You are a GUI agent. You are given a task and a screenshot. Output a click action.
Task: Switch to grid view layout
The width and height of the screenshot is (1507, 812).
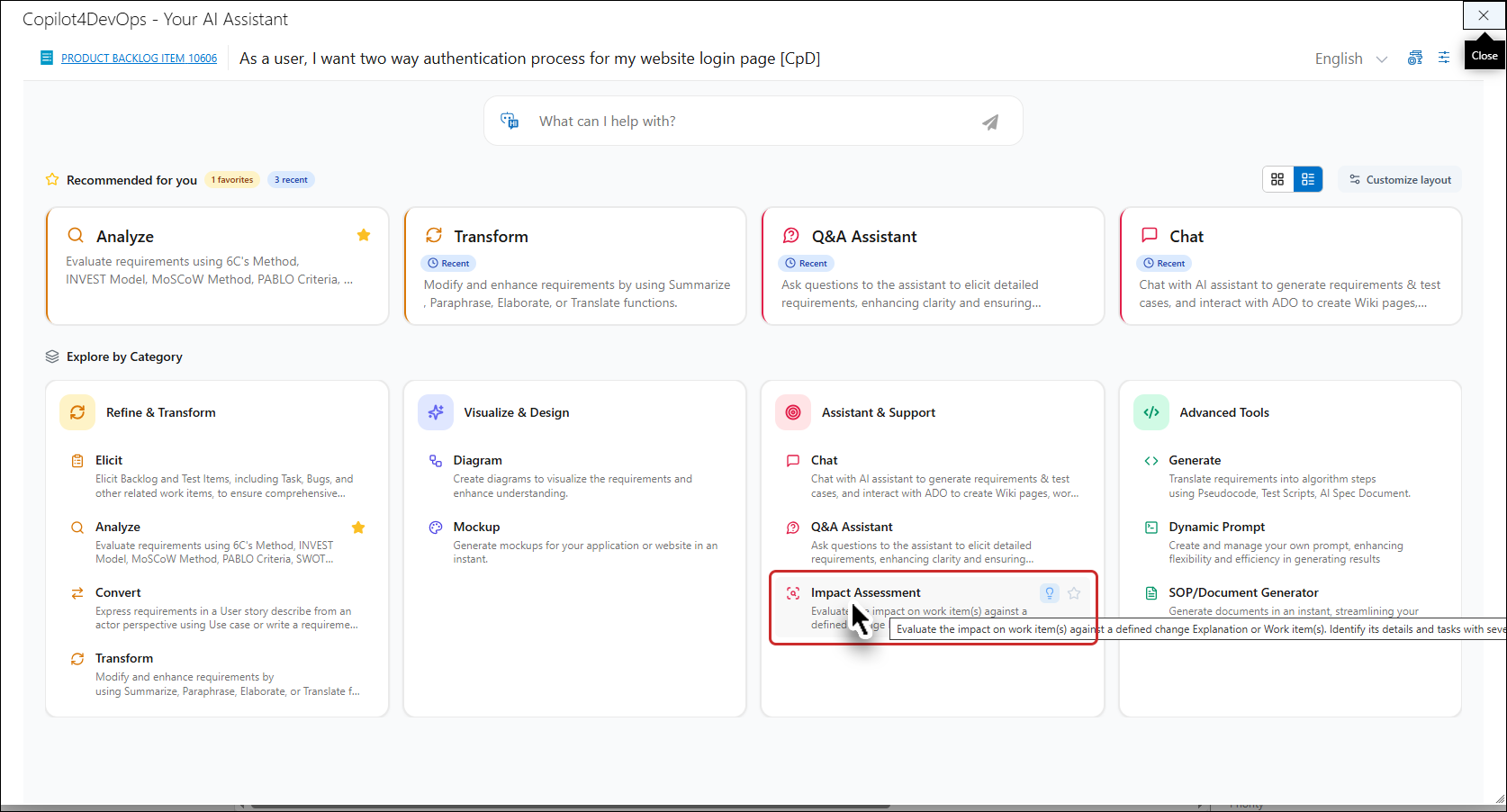[x=1277, y=179]
